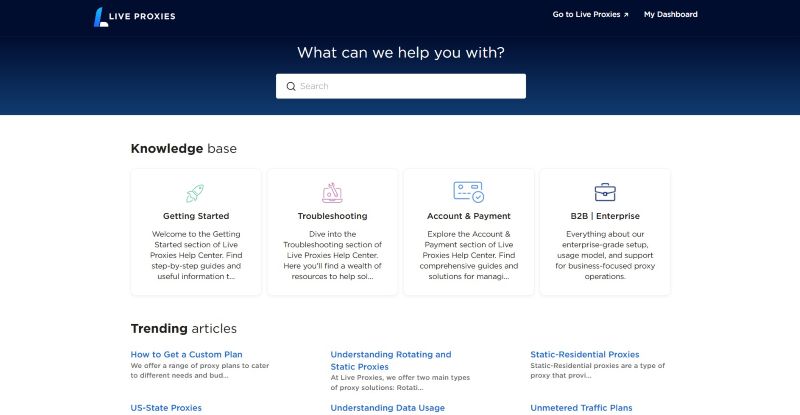
Task: Open article How to Get a Custom Plan
Action: (x=186, y=354)
